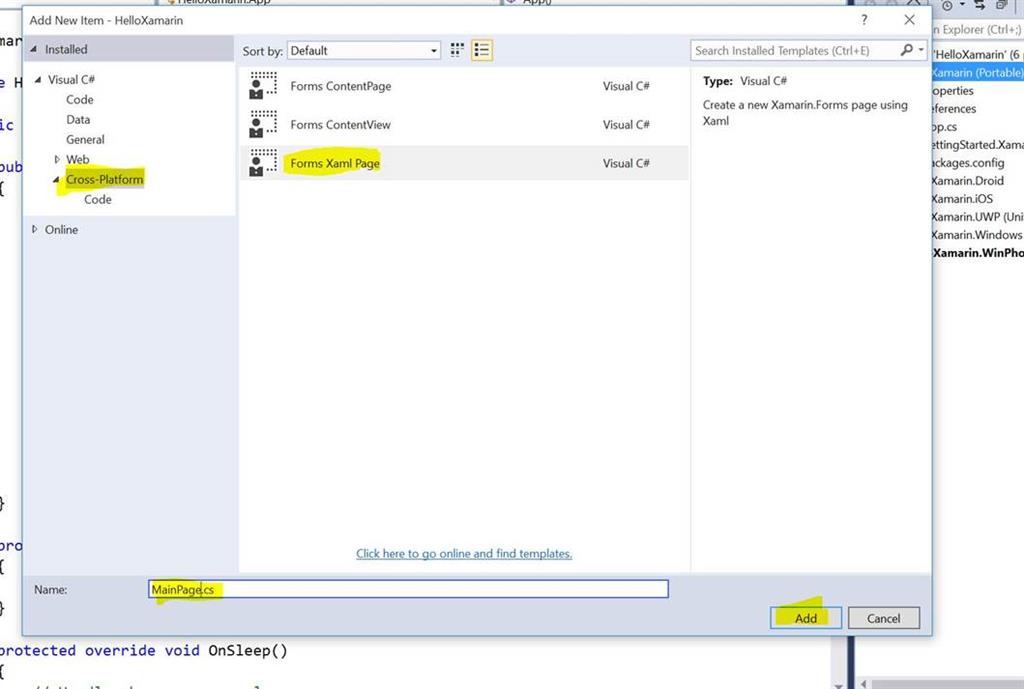Select Code under Cross-Platform
This screenshot has width=1024, height=689.
[x=97, y=200]
